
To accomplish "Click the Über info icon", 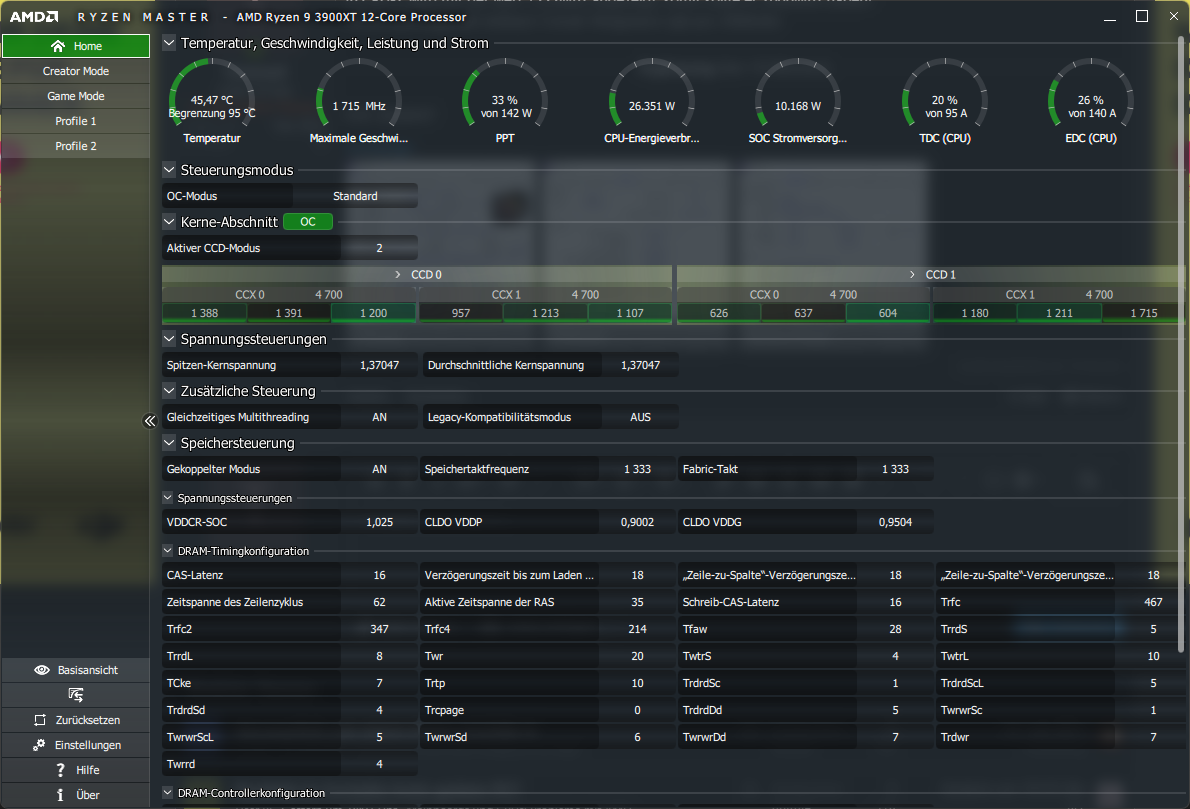I will [x=60, y=795].
